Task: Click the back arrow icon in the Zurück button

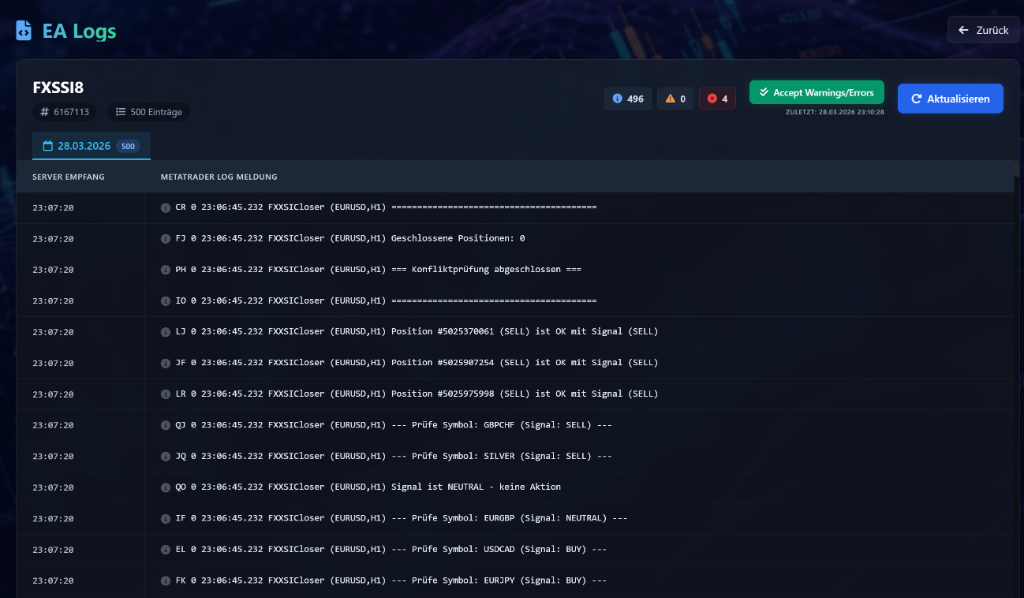Action: point(964,29)
